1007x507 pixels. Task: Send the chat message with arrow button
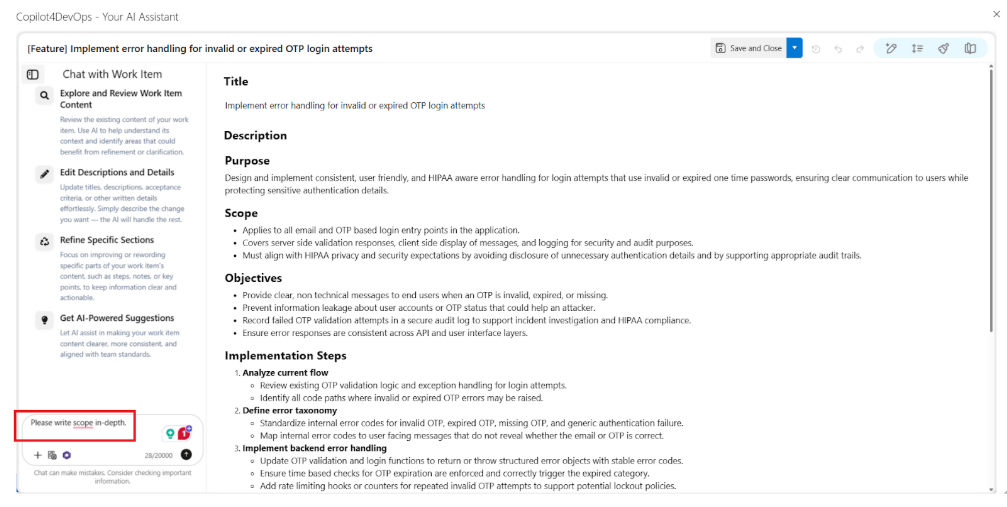pyautogui.click(x=186, y=455)
